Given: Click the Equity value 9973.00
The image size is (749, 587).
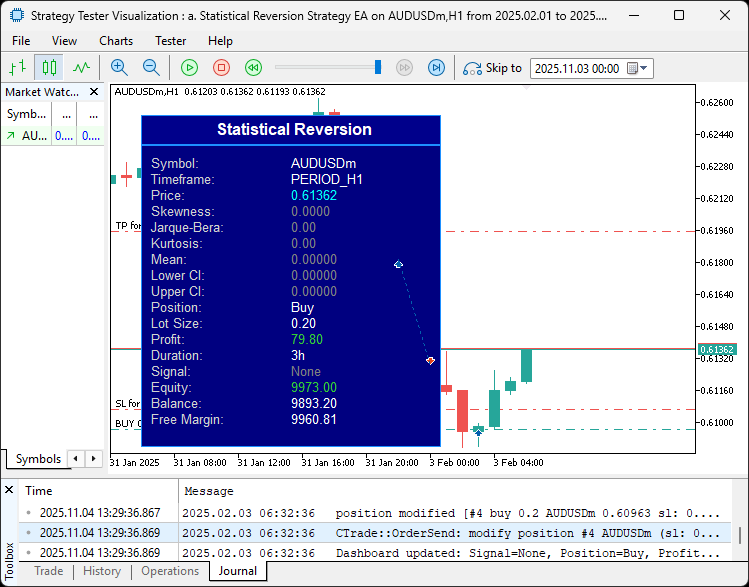Looking at the screenshot, I should (314, 387).
